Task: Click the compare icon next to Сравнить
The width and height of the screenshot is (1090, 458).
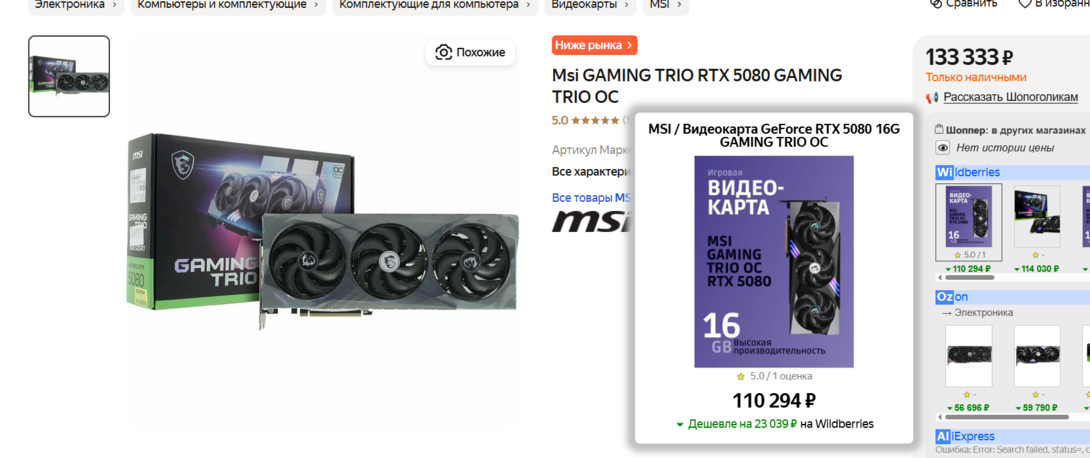Action: pos(936,3)
